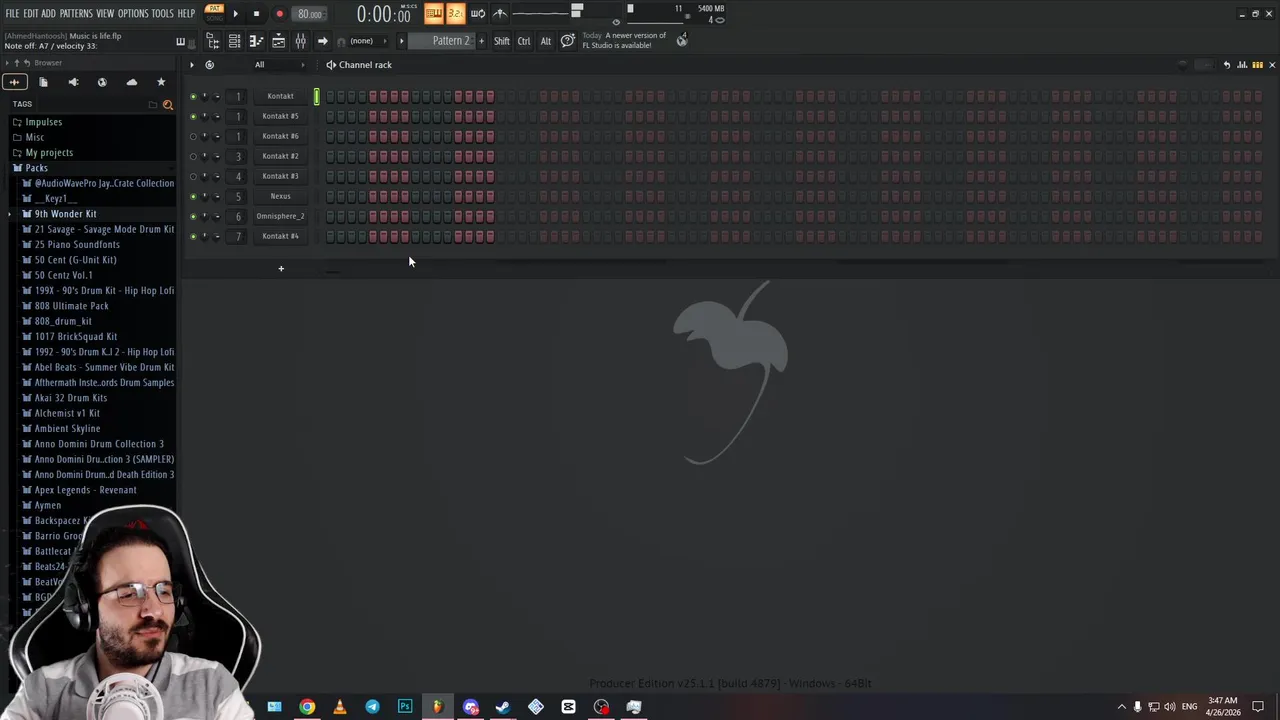The image size is (1280, 720).
Task: Click the news globe icon
Action: [682, 40]
